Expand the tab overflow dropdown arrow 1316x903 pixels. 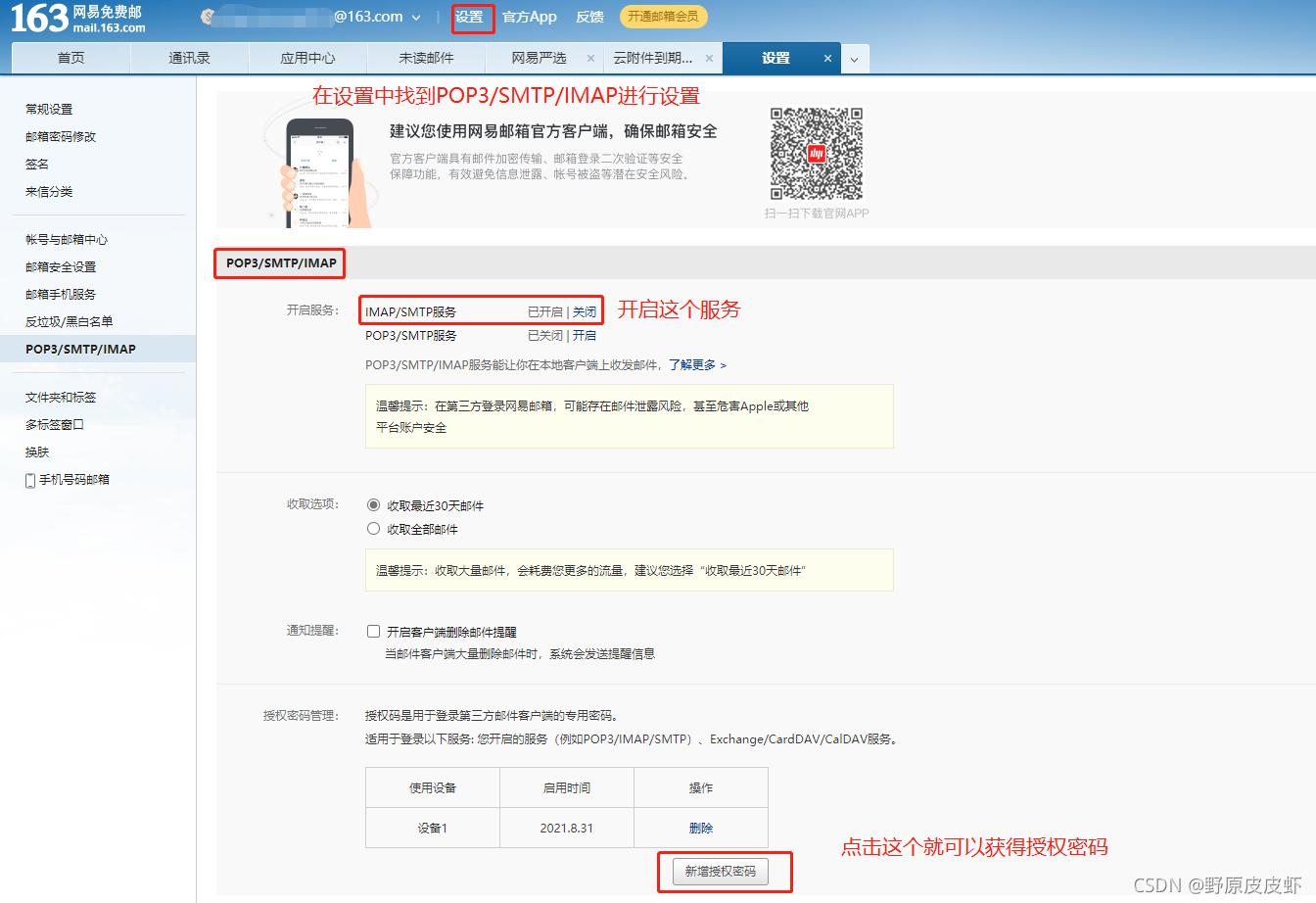click(854, 59)
